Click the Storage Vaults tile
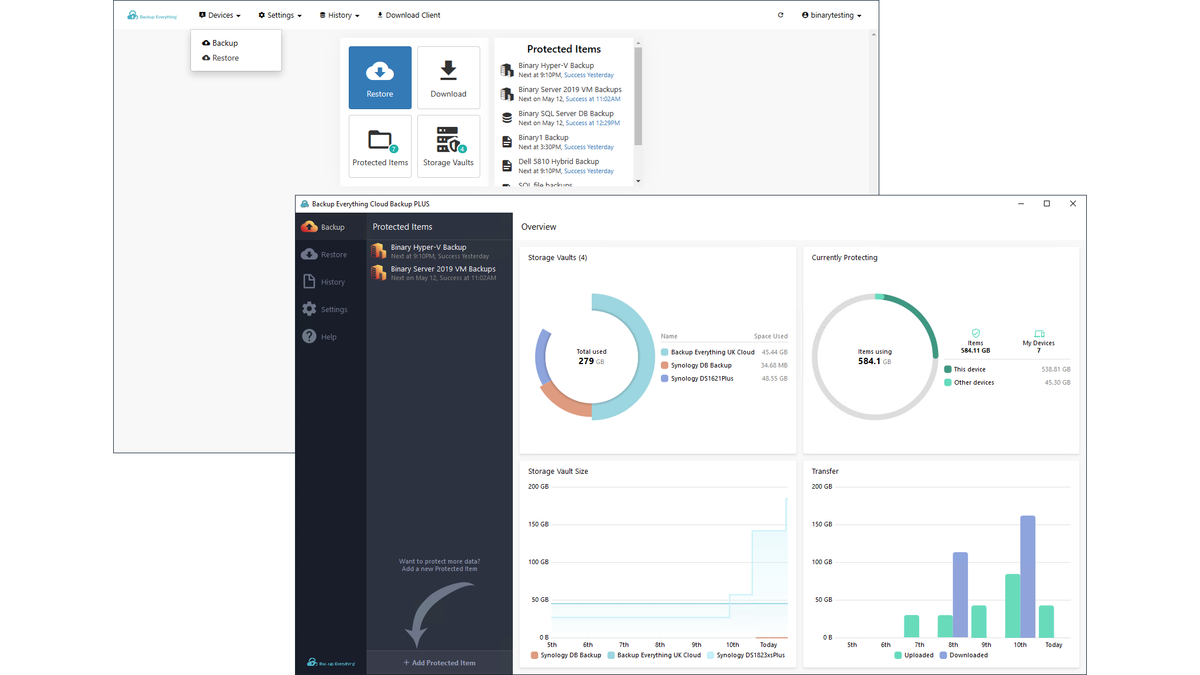Viewport: 1200px width, 675px height. tap(448, 146)
